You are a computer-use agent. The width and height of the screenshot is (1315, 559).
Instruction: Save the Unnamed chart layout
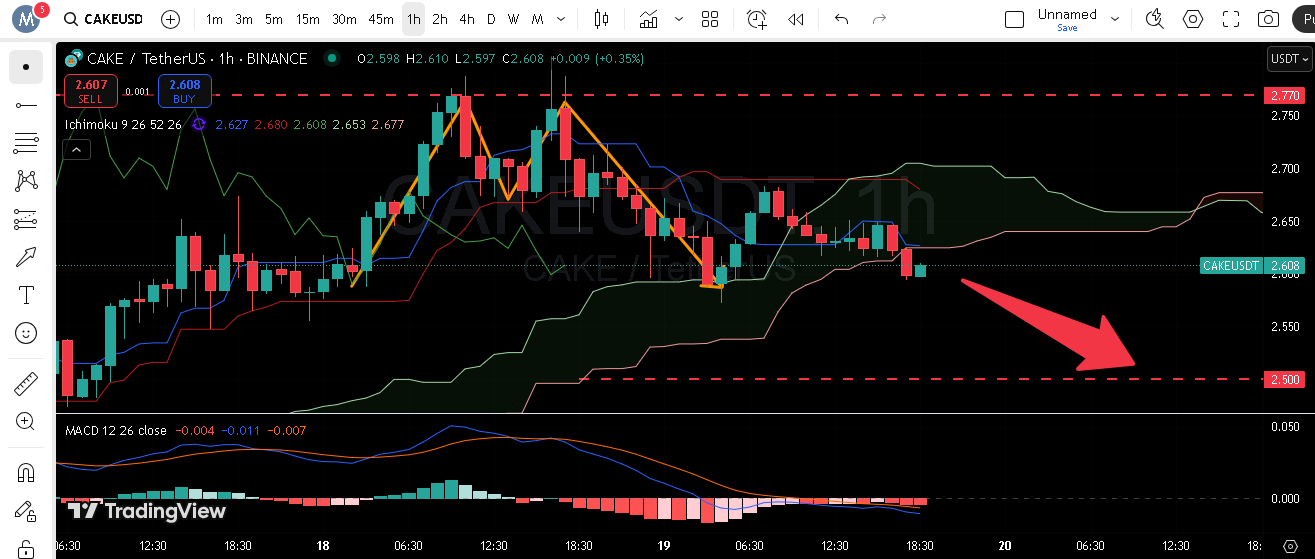coord(1067,28)
